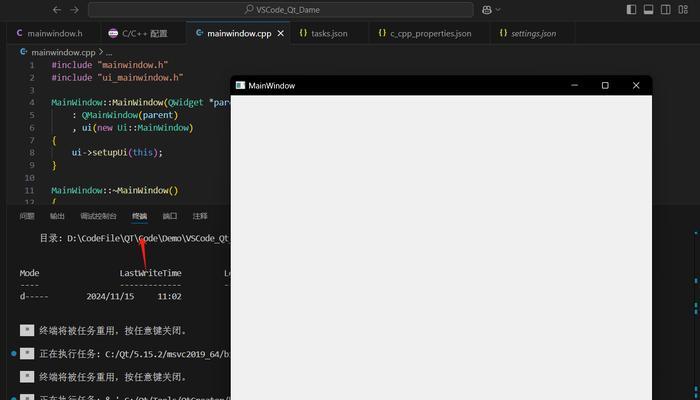
Task: Toggle the primary side bar layout icon
Action: coord(631,10)
